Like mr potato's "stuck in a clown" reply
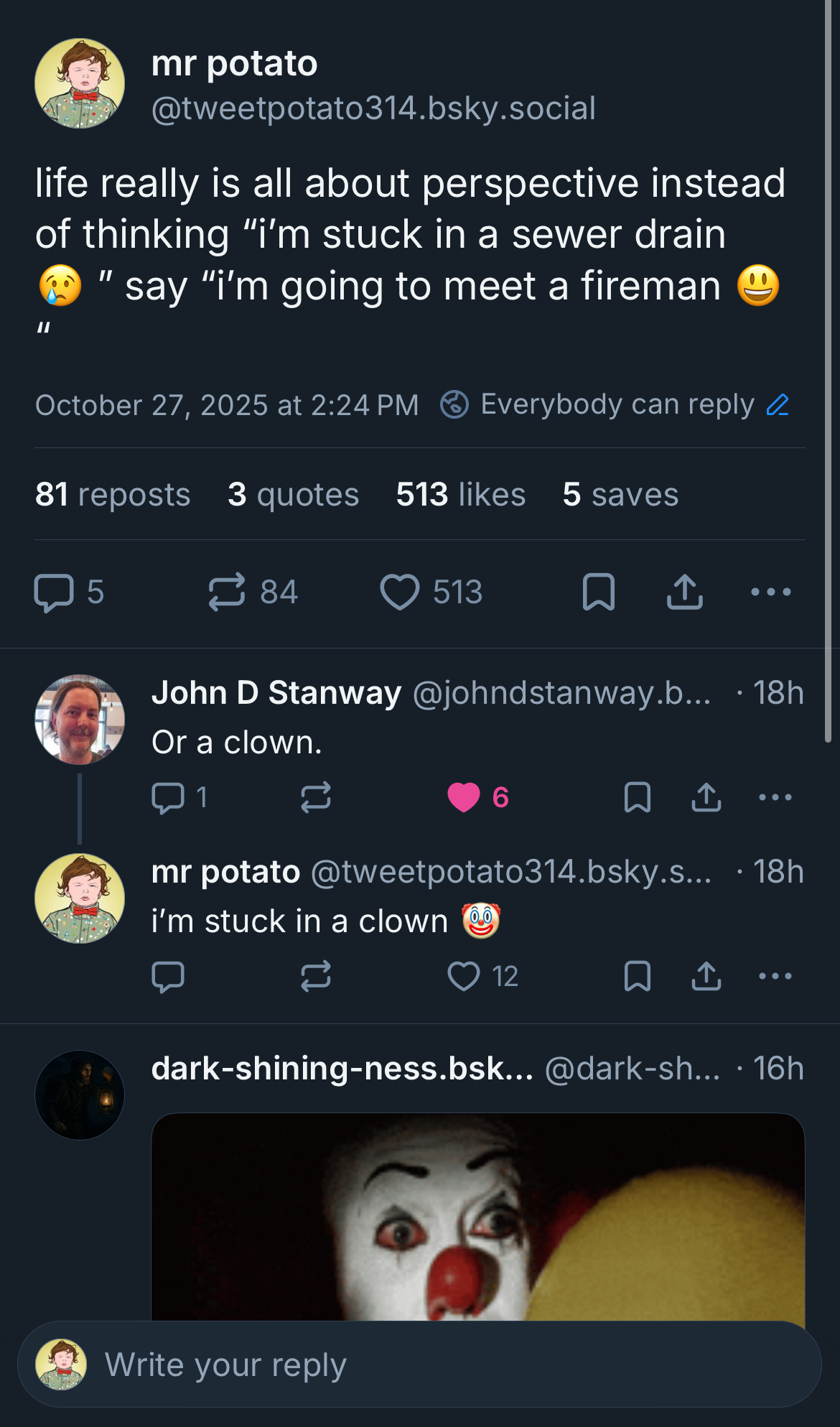 pyautogui.click(x=464, y=976)
